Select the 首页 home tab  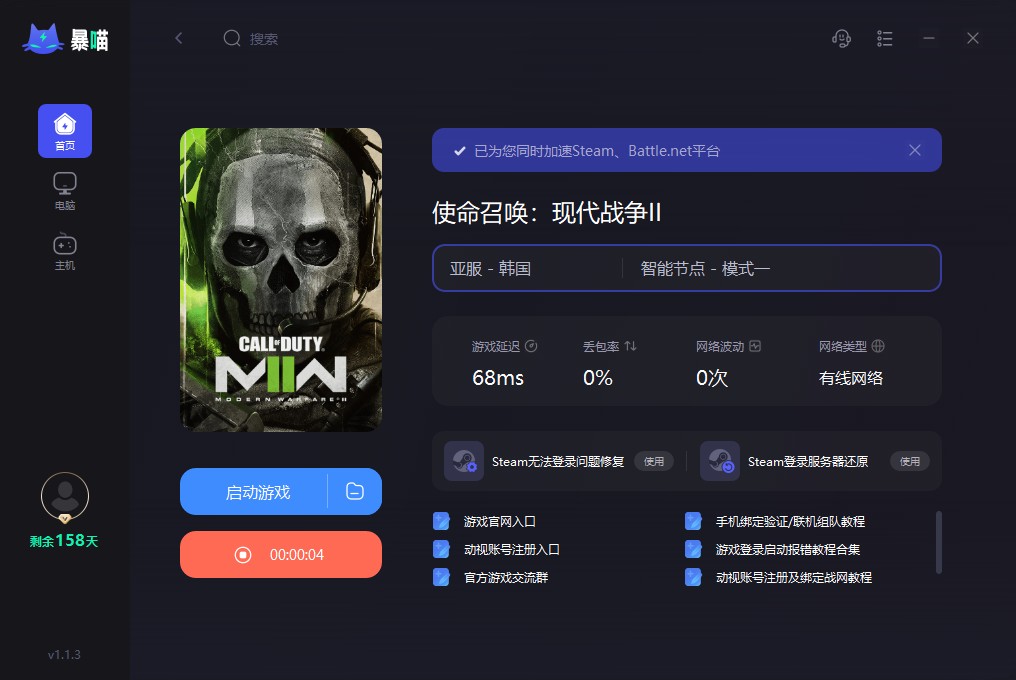(x=65, y=131)
